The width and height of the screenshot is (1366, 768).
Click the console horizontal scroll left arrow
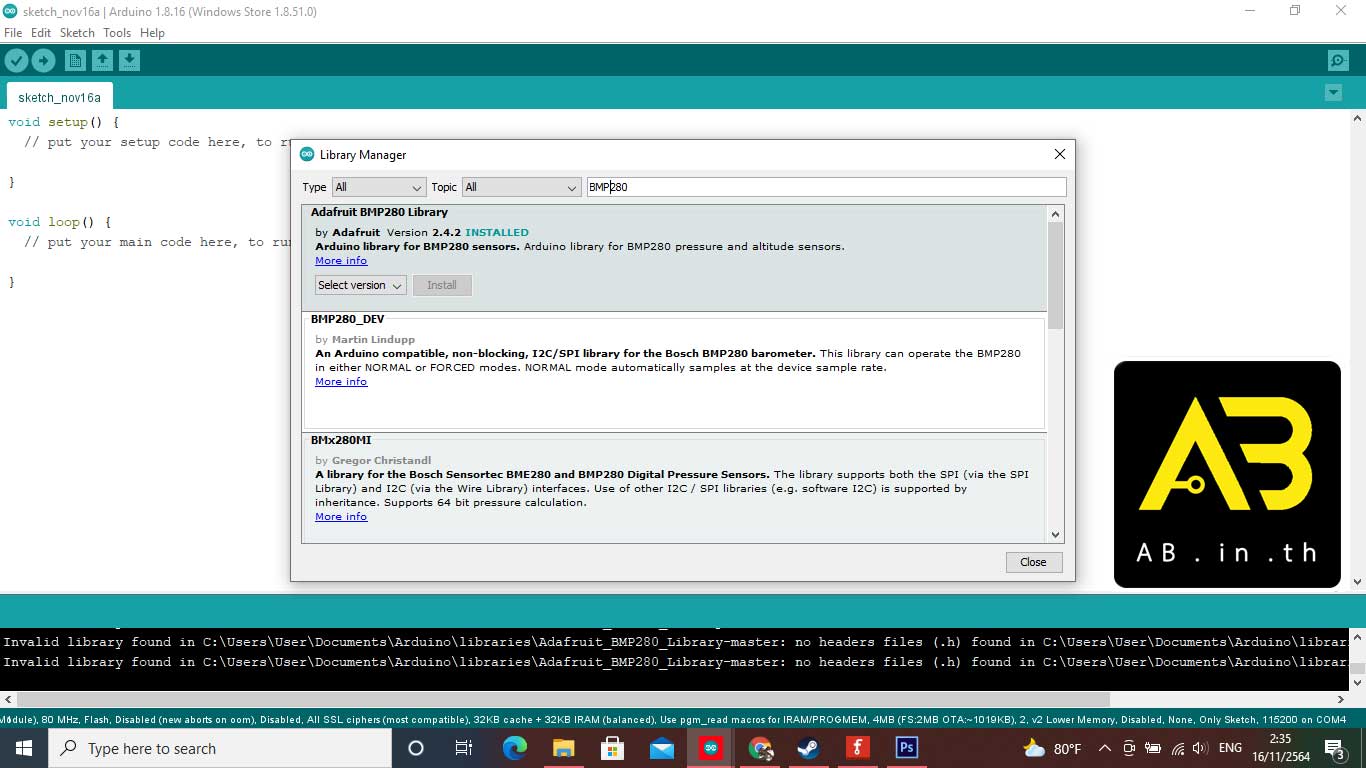click(8, 699)
